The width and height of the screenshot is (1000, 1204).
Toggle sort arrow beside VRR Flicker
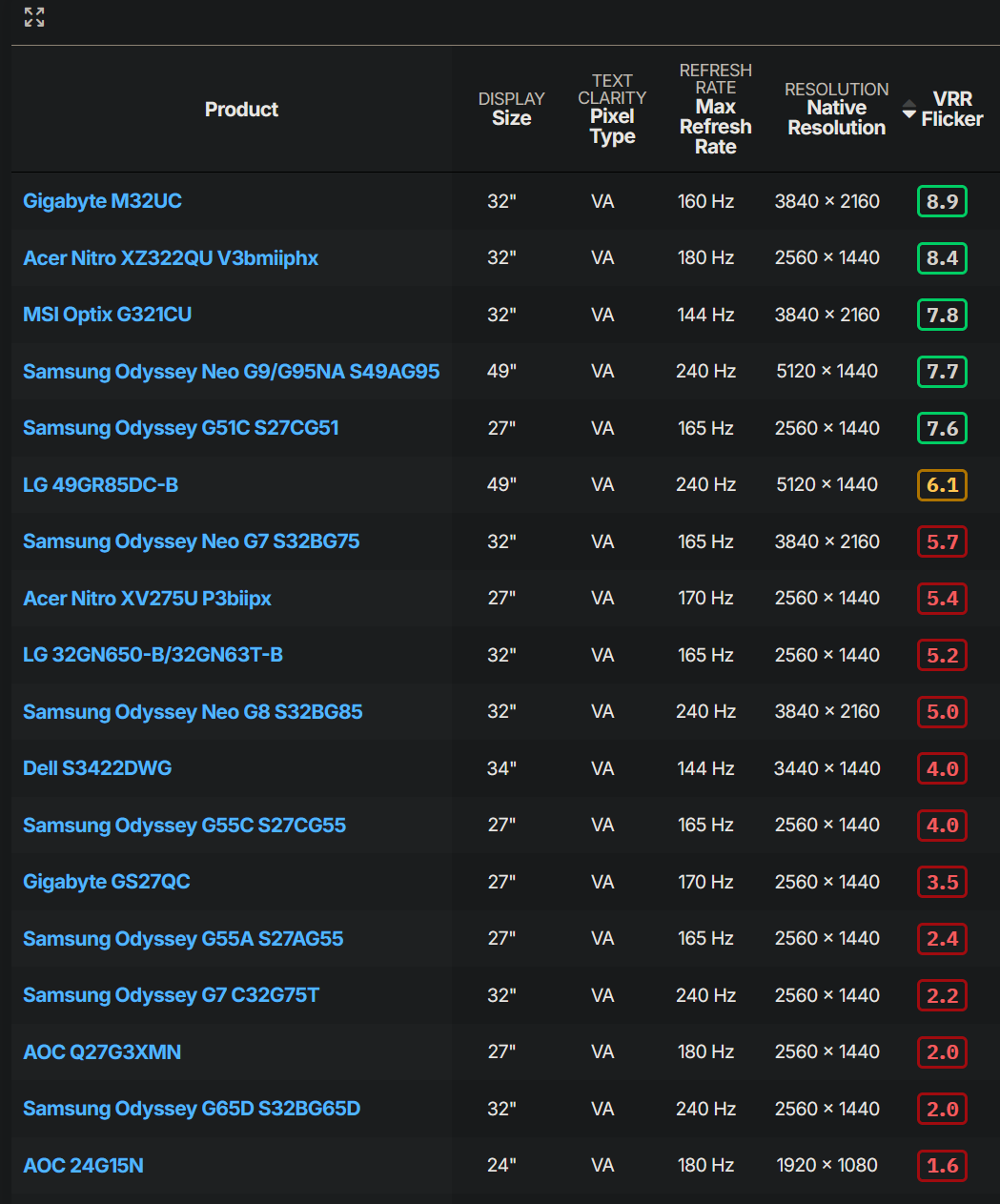coord(909,110)
